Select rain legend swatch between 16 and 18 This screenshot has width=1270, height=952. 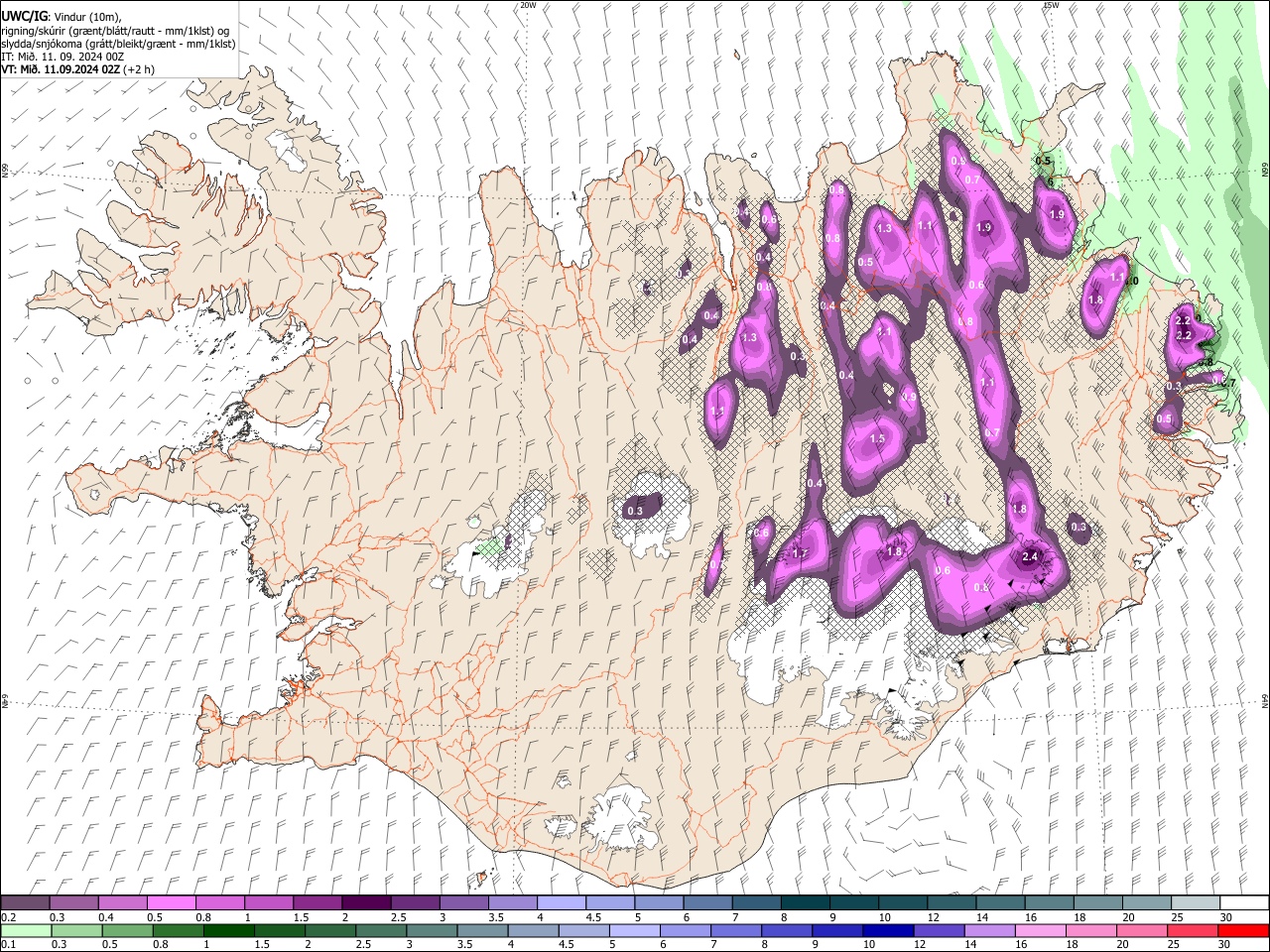pos(1039,930)
